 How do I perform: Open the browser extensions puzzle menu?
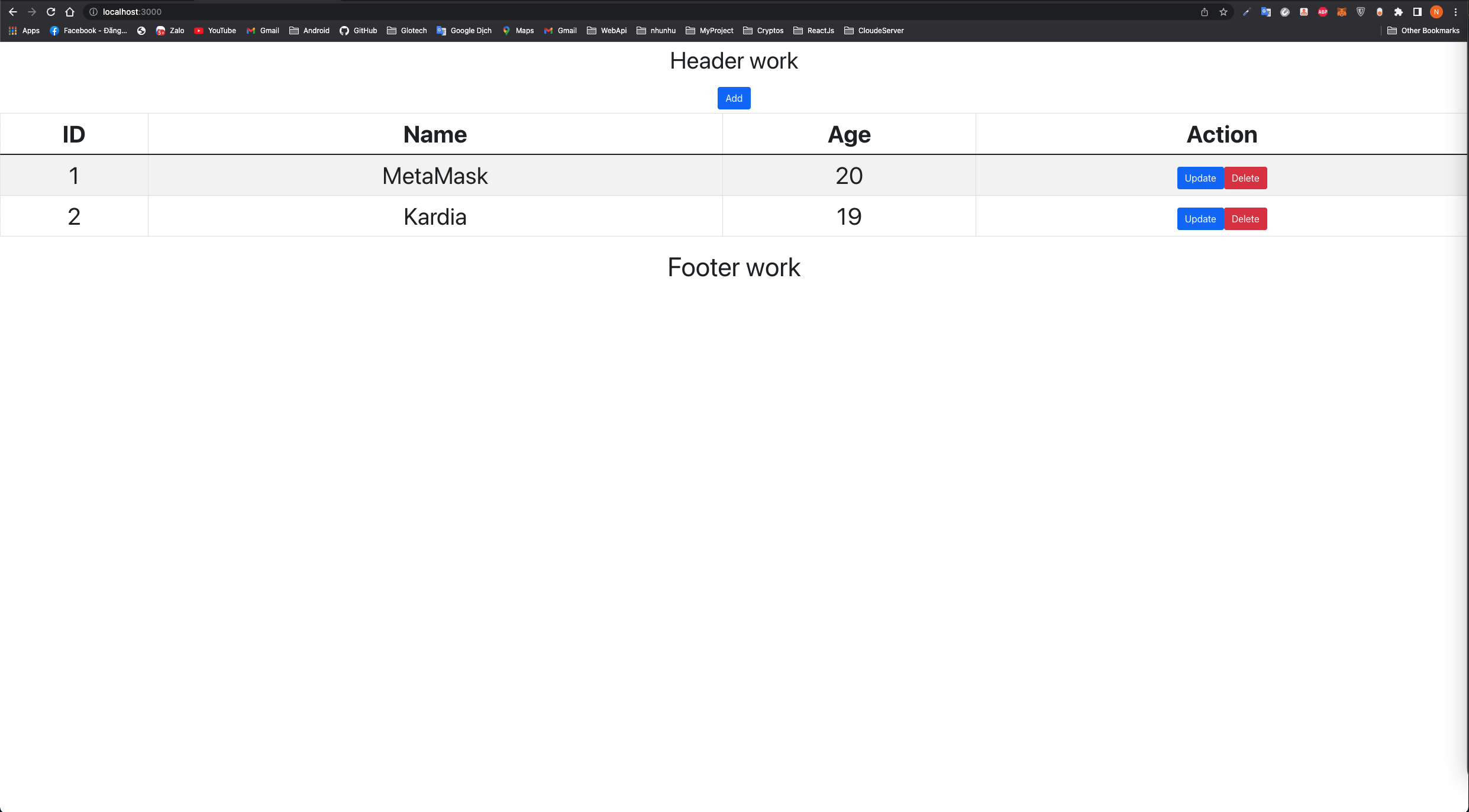(x=1399, y=12)
